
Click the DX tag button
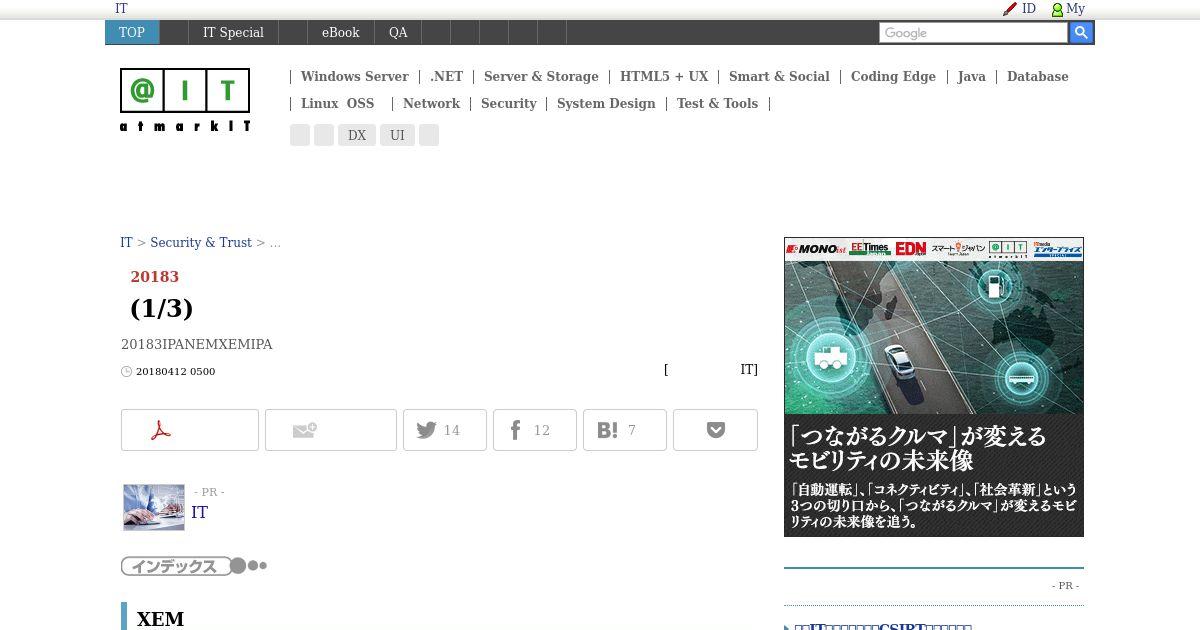(357, 135)
